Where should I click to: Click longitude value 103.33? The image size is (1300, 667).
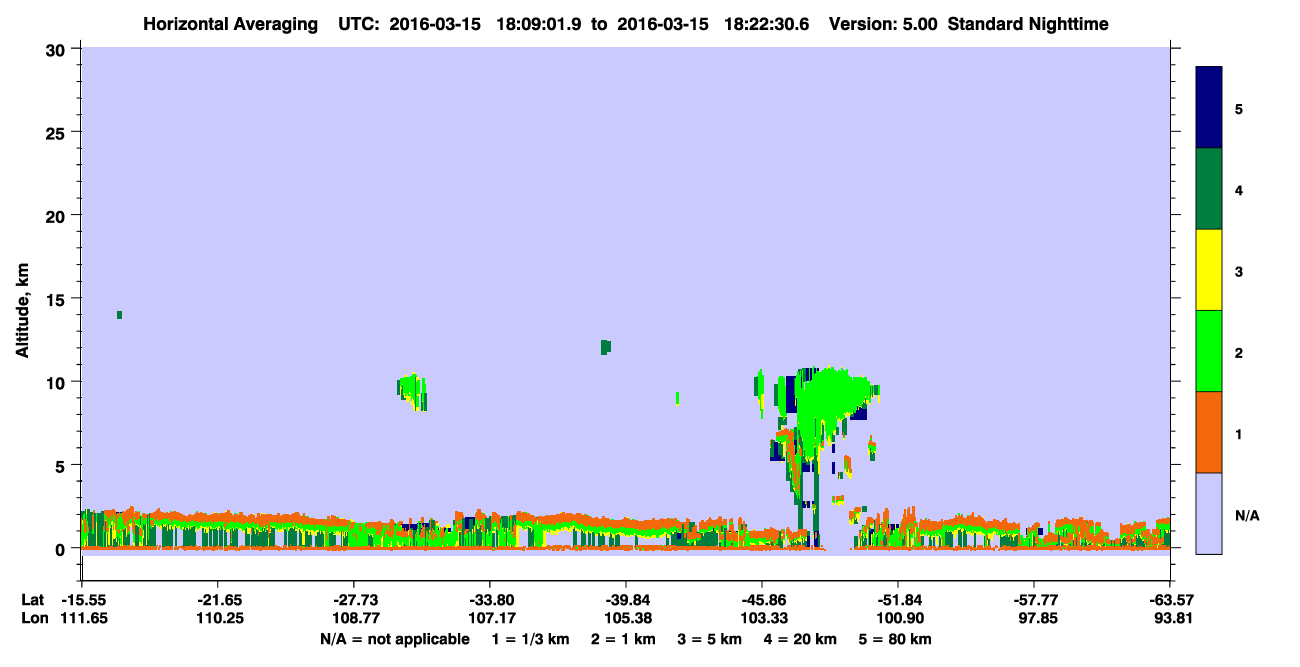[762, 618]
